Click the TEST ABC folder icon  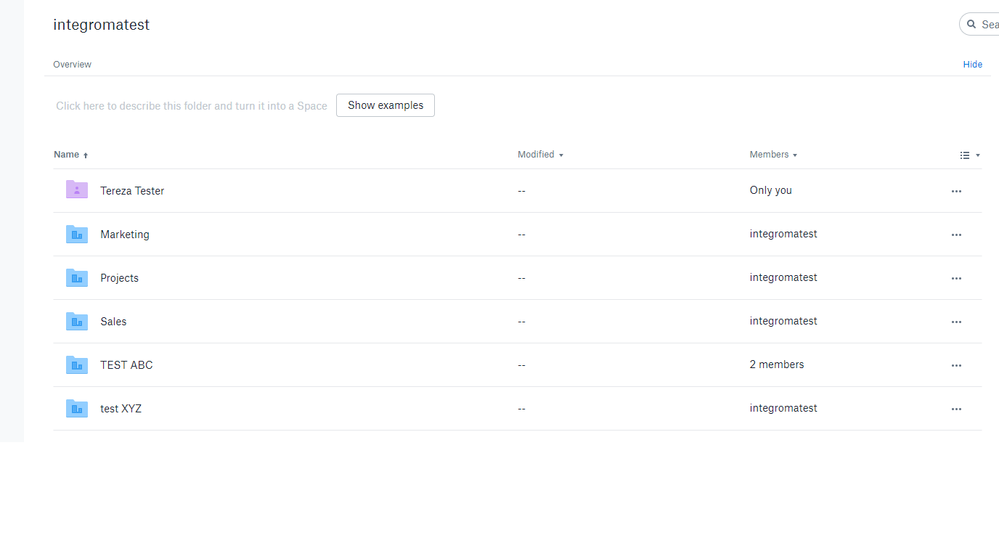[77, 365]
